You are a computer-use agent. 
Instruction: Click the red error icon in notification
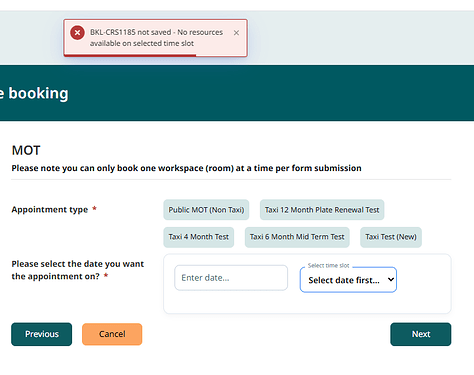coord(77,33)
